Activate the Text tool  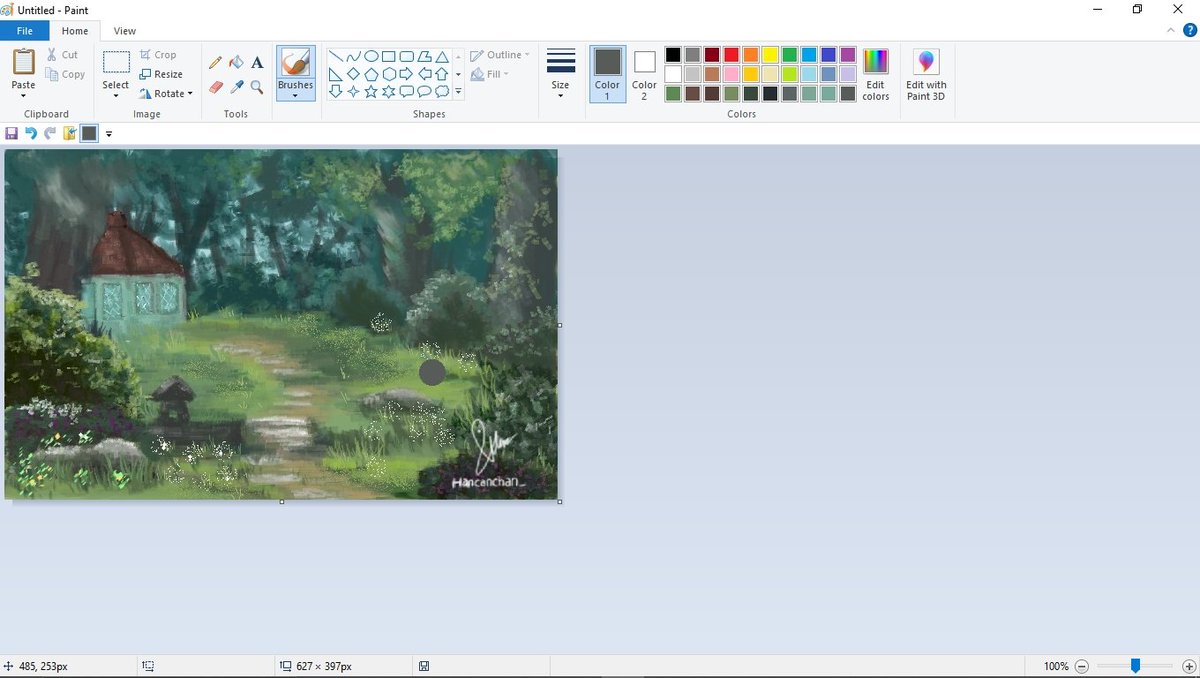pos(257,63)
